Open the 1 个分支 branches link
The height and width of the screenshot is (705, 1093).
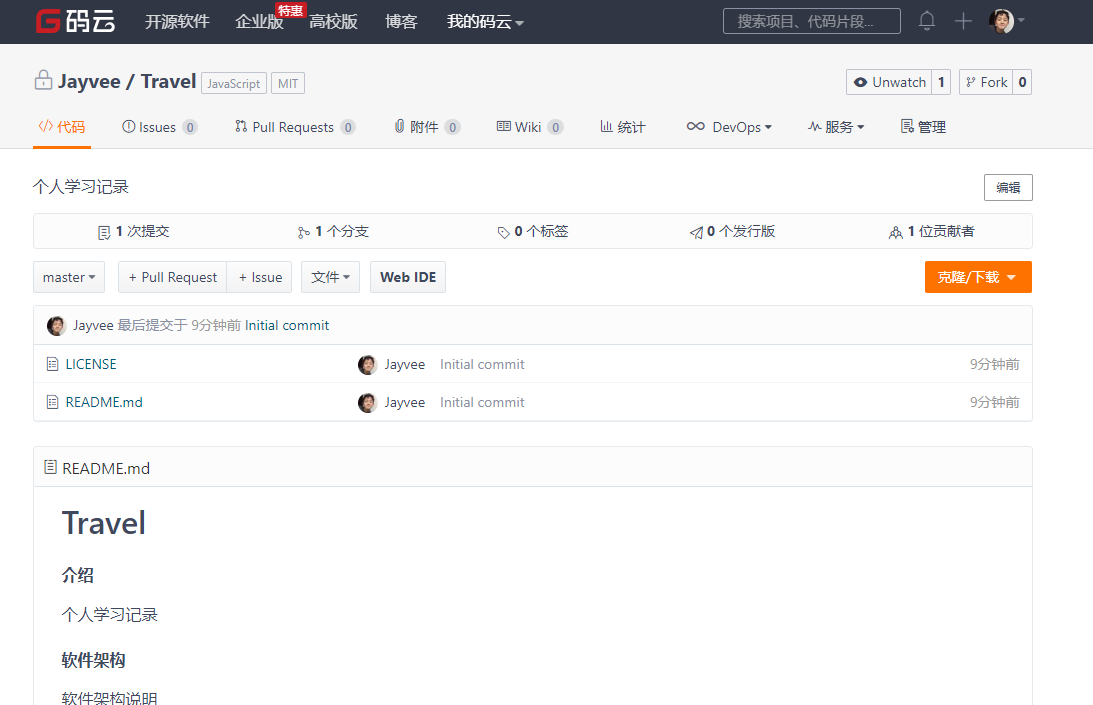[333, 232]
